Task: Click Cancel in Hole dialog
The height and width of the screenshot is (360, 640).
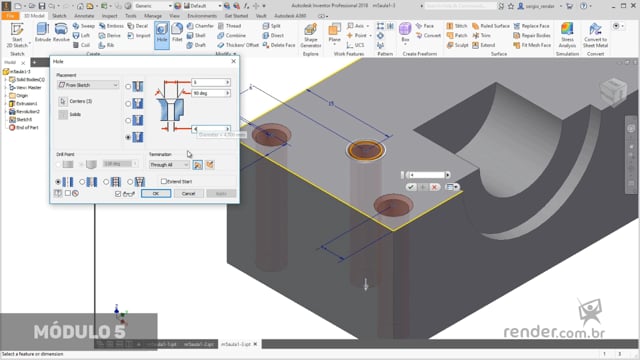Action: (x=188, y=193)
